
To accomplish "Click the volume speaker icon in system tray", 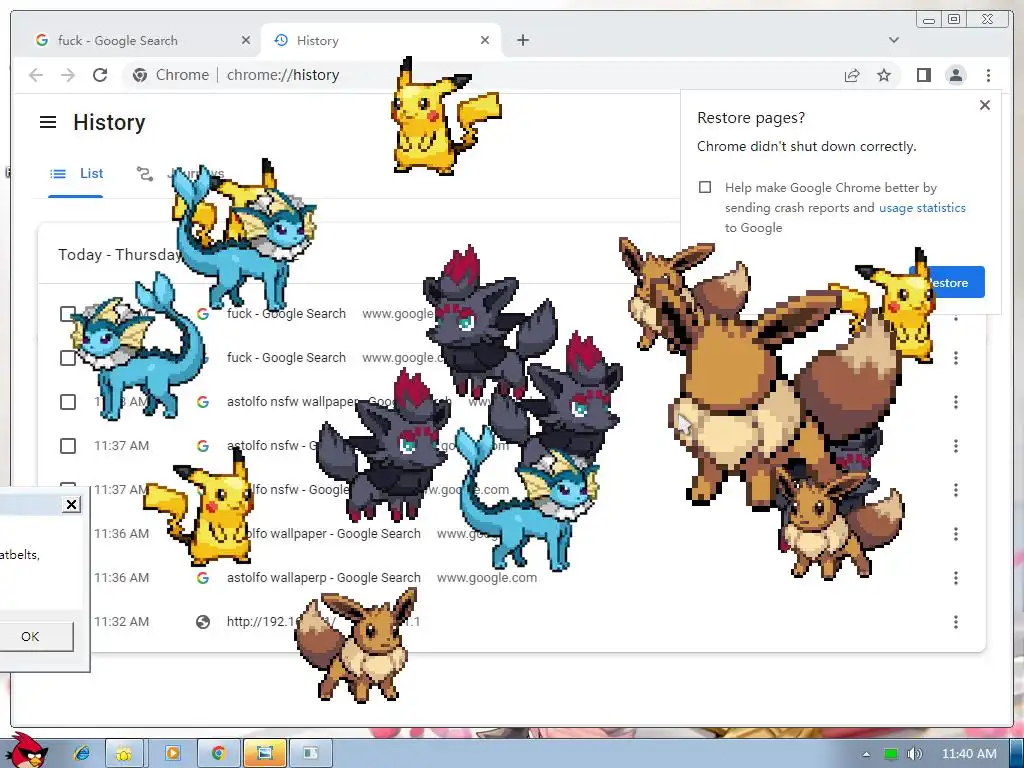I will tap(915, 754).
